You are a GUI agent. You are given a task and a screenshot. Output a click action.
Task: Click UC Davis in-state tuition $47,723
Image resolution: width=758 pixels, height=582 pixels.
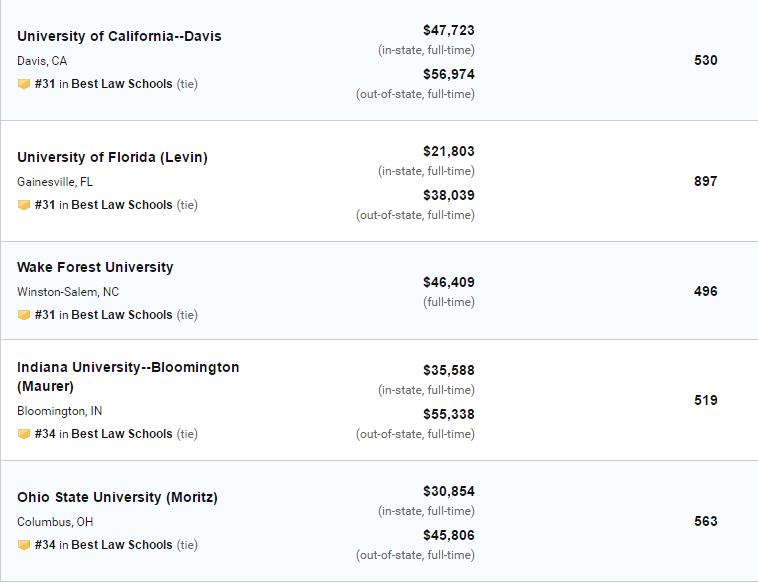point(448,30)
